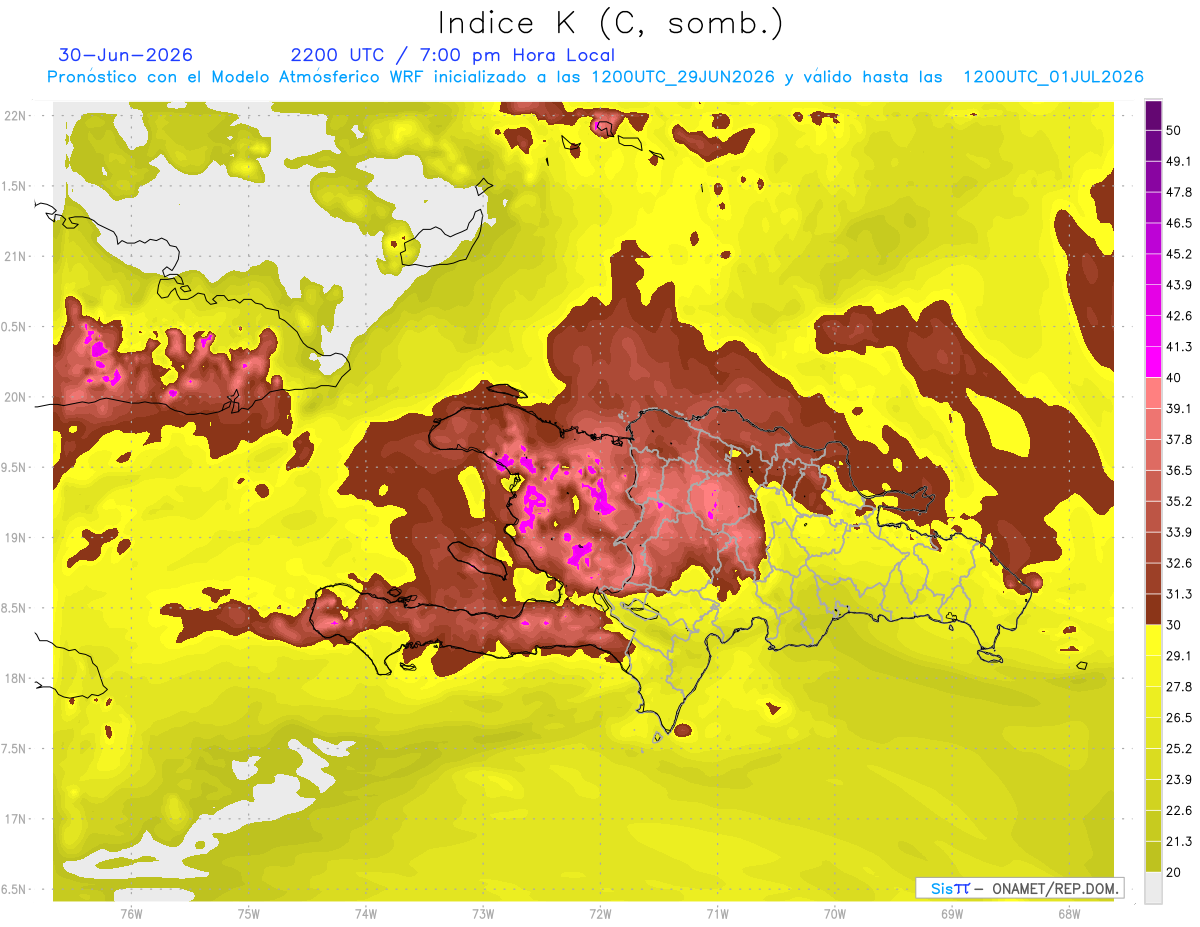This screenshot has height=927, width=1200.
Task: Click longitude axis label "68W"
Action: tap(1069, 913)
